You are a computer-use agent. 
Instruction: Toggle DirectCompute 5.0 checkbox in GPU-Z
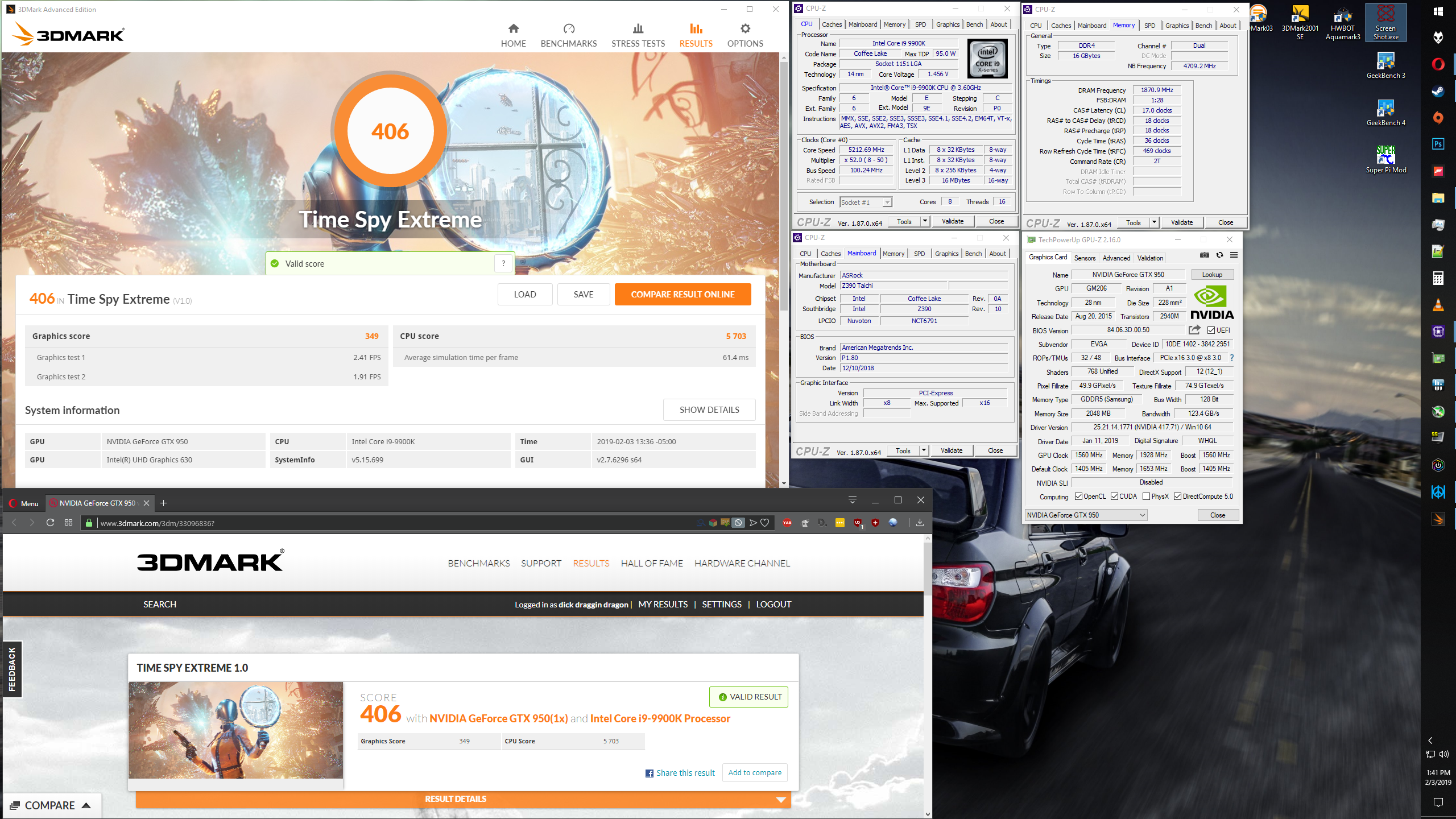[x=1177, y=497]
